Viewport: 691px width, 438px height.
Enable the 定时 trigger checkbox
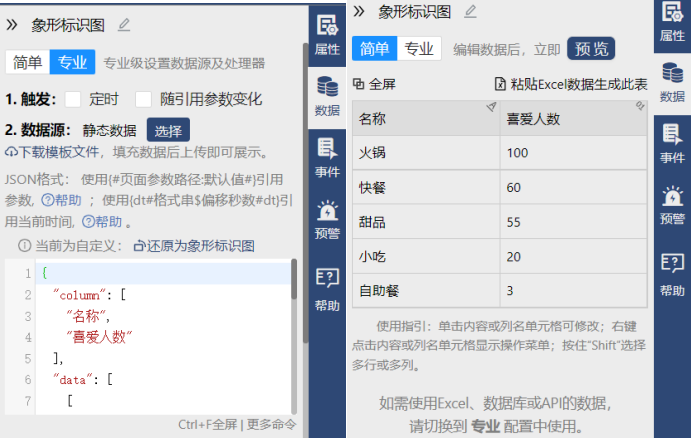pyautogui.click(x=73, y=99)
